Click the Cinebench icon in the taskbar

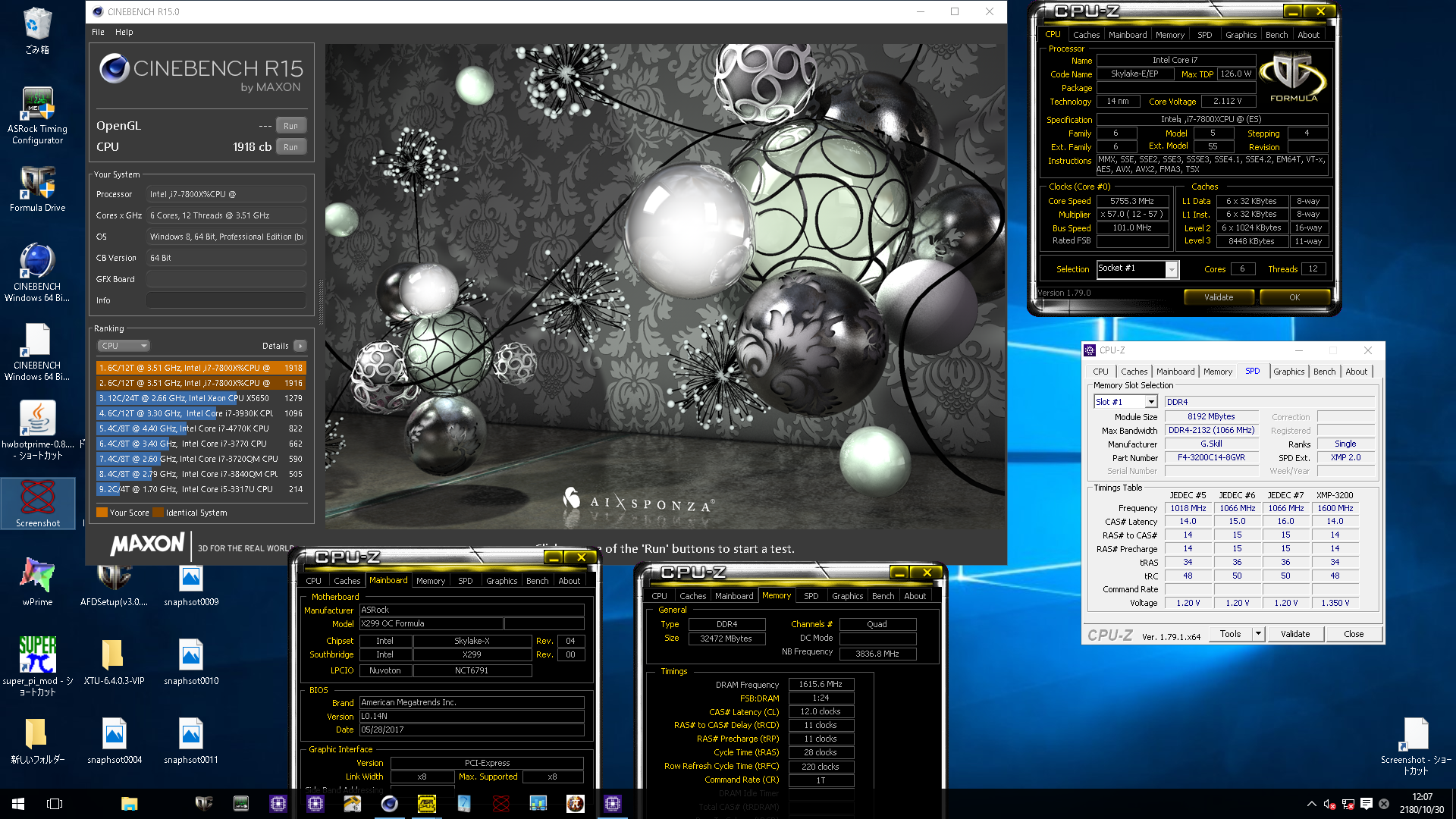coord(389,804)
